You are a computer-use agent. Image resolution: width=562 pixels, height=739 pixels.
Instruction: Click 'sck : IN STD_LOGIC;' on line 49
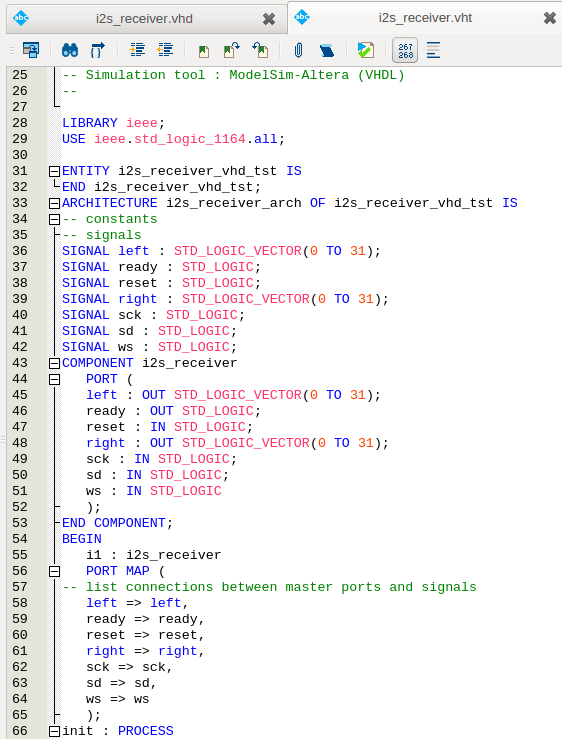click(161, 459)
